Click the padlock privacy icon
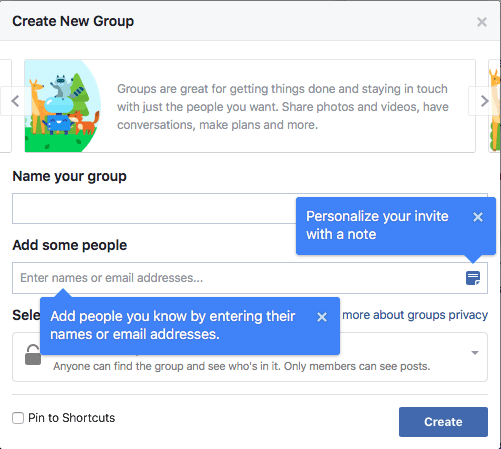501x449 pixels. point(33,355)
